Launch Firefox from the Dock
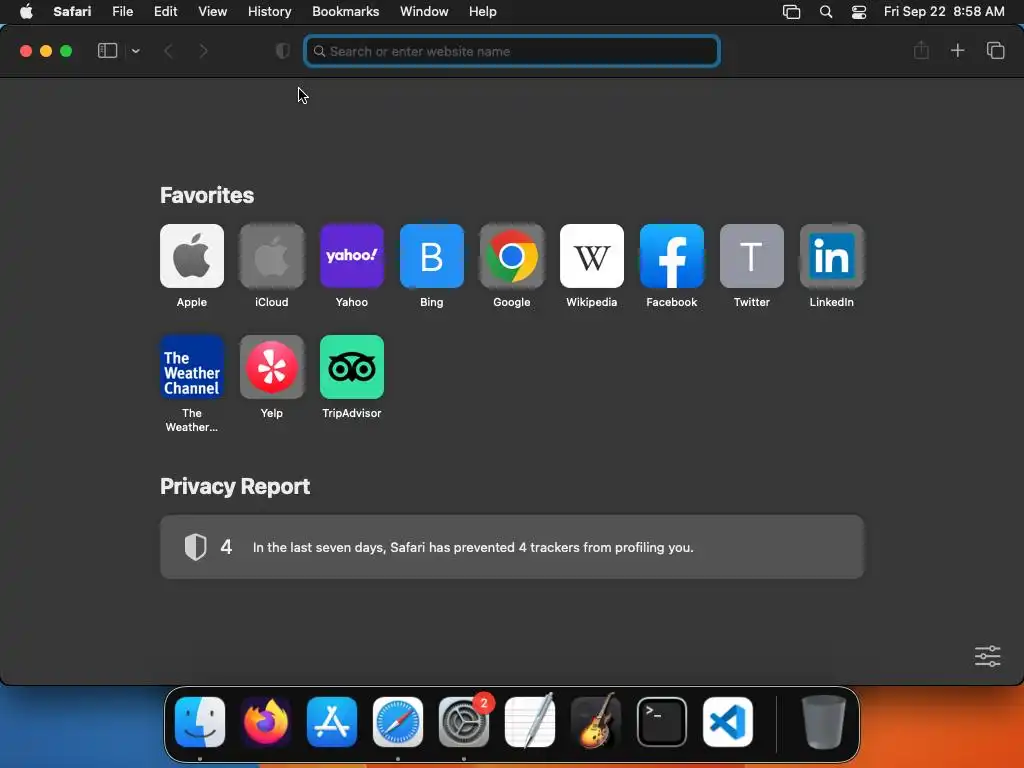The width and height of the screenshot is (1024, 768). (266, 722)
